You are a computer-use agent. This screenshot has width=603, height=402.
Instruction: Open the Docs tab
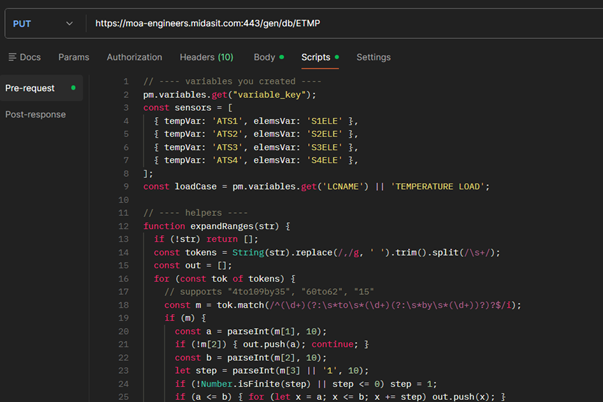tap(30, 58)
